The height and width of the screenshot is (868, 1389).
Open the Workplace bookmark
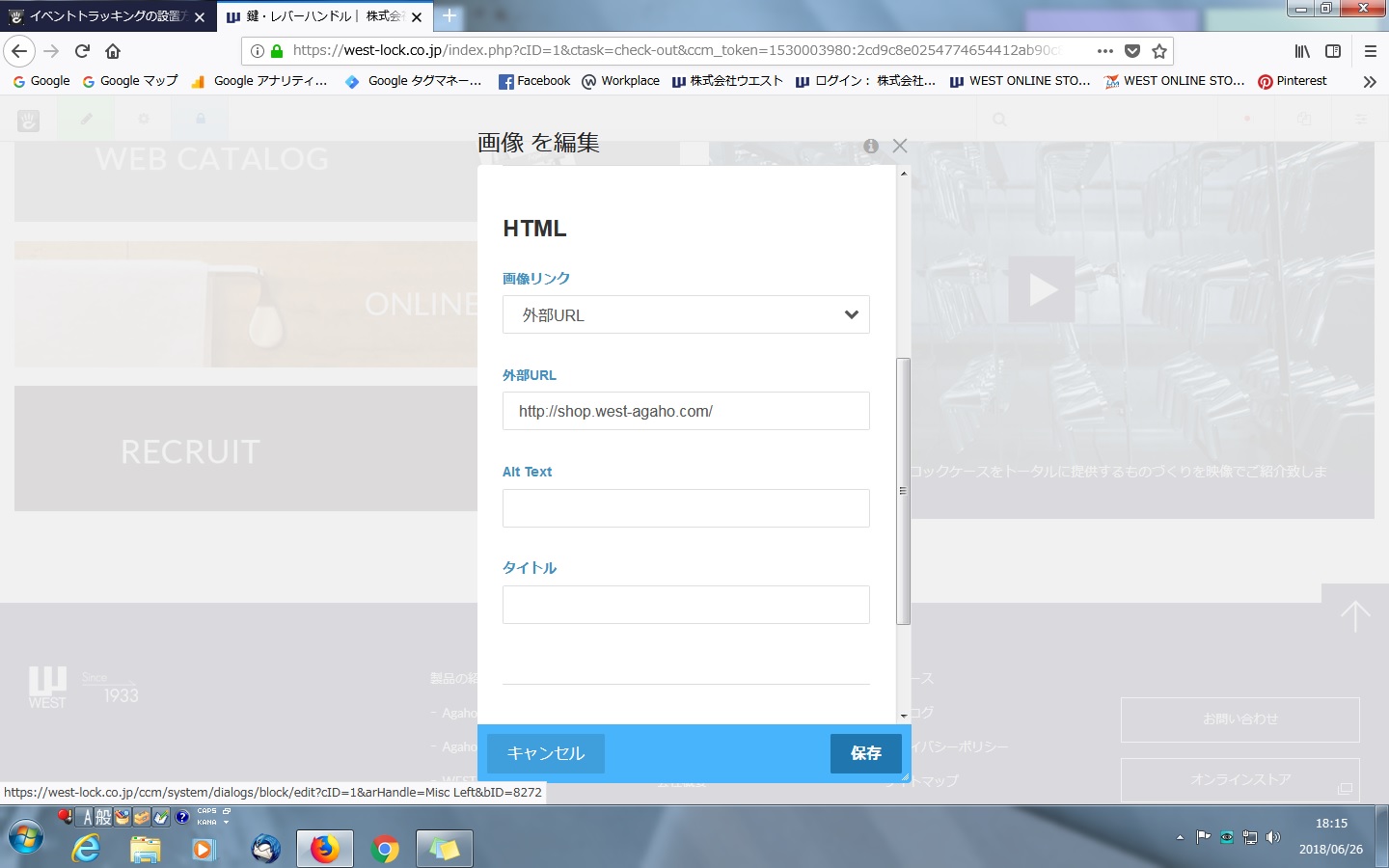pyautogui.click(x=621, y=81)
